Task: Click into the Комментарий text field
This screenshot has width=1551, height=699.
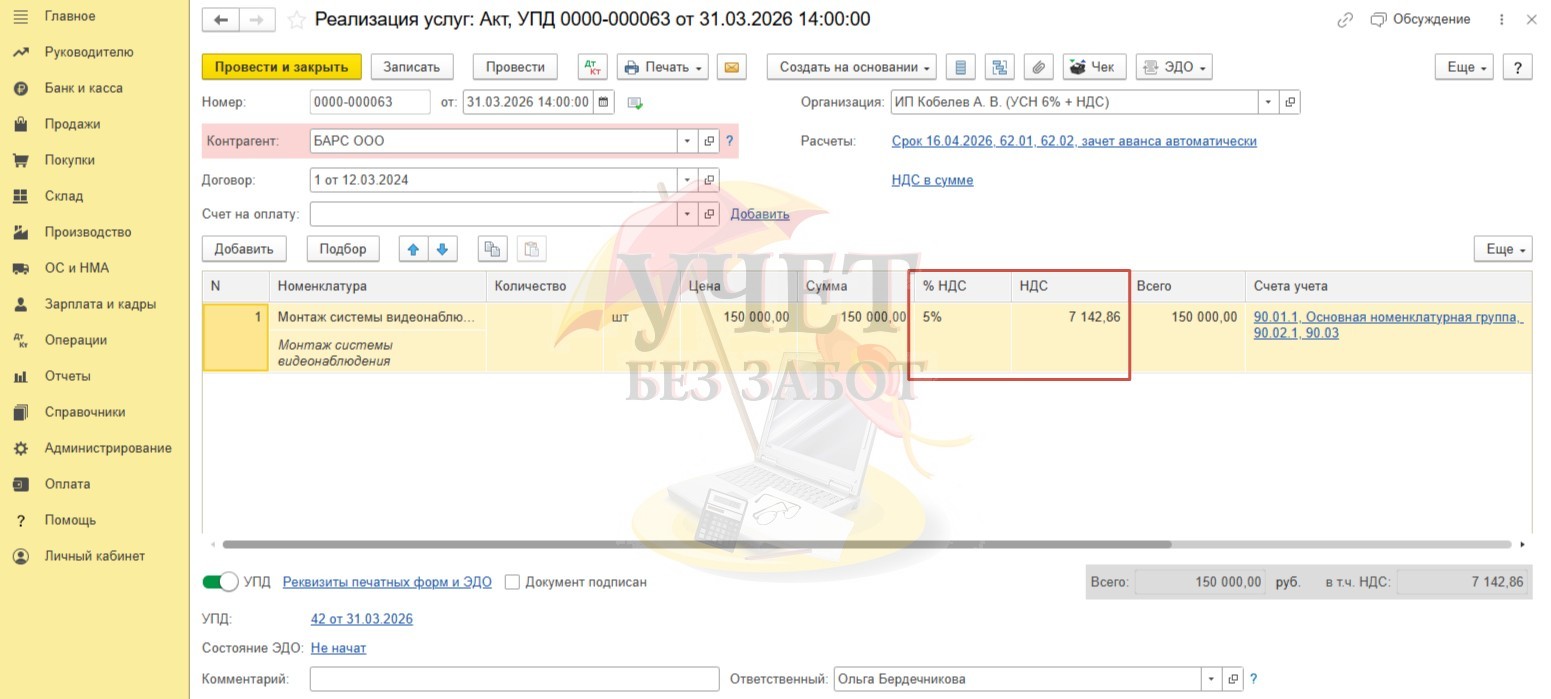Action: point(514,679)
